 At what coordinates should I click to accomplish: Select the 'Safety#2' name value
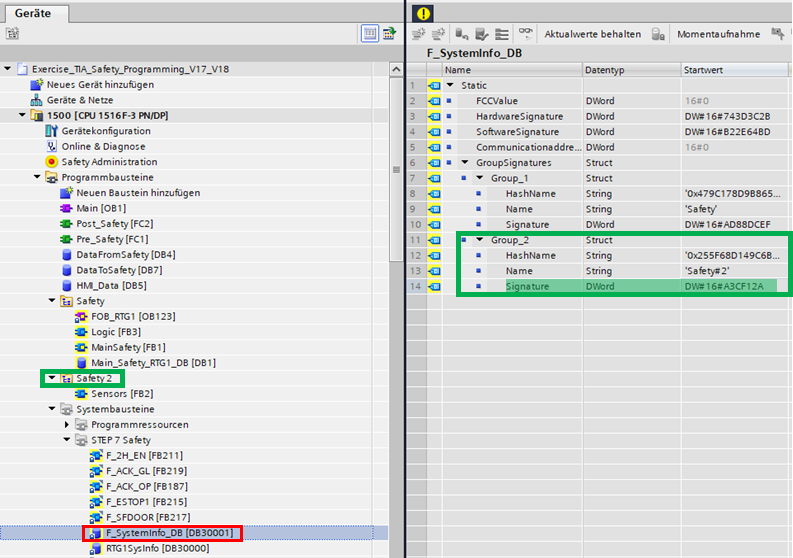tap(707, 271)
